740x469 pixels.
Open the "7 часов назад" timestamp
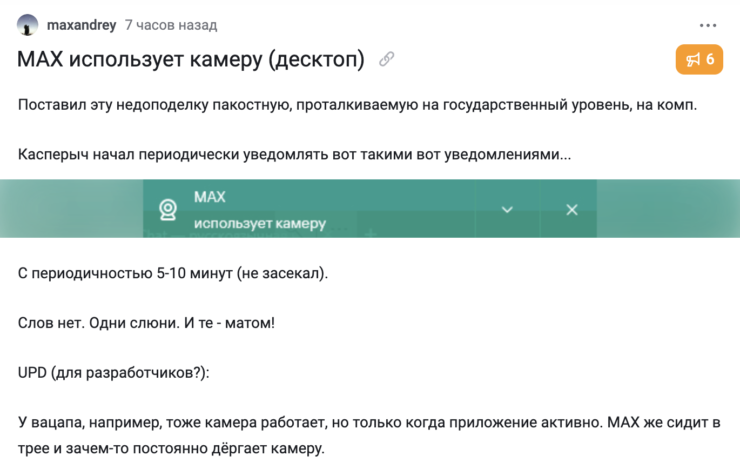coord(171,25)
